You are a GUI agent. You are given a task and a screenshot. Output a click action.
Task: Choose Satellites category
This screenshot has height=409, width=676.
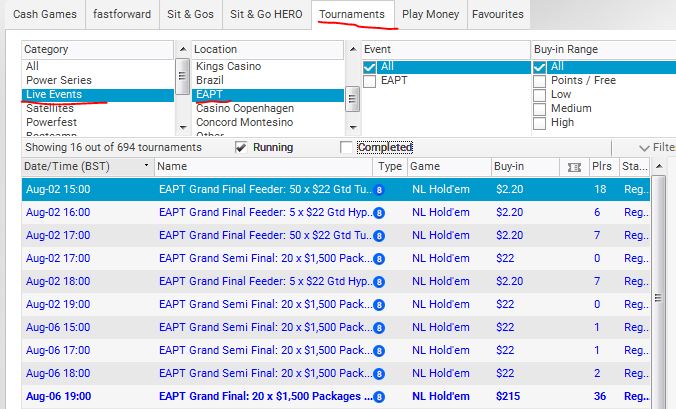pos(98,108)
